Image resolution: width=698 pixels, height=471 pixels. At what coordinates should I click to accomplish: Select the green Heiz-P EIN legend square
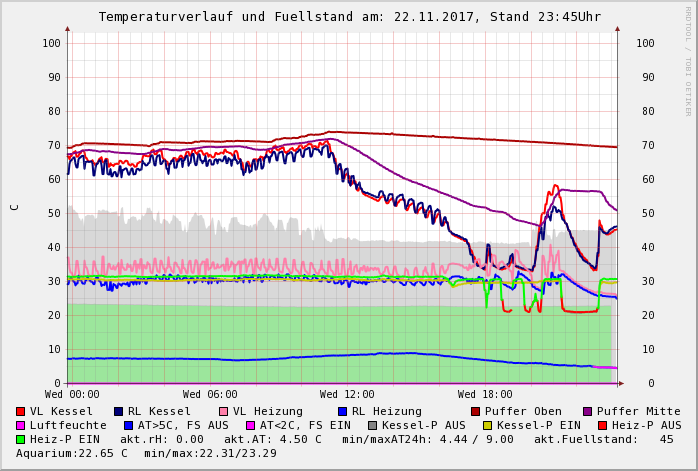21,439
